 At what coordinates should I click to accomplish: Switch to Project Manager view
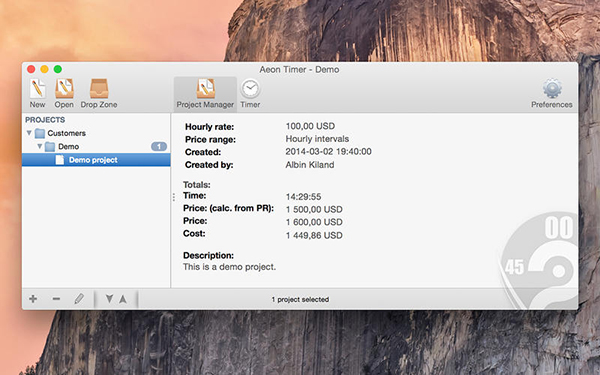pos(205,94)
